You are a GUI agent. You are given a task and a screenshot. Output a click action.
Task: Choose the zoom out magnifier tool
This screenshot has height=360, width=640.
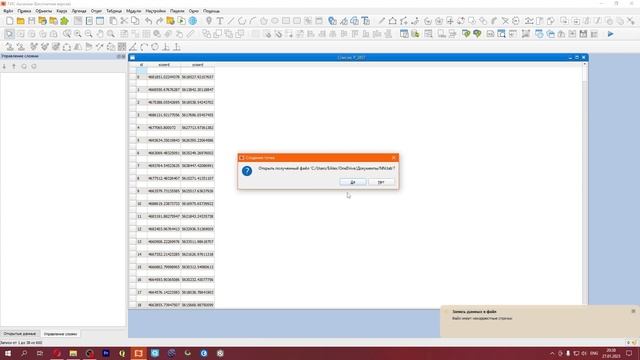pos(89,34)
